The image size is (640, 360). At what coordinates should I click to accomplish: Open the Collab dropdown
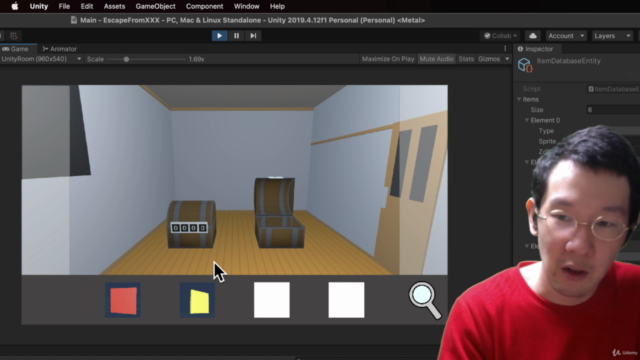coord(500,36)
